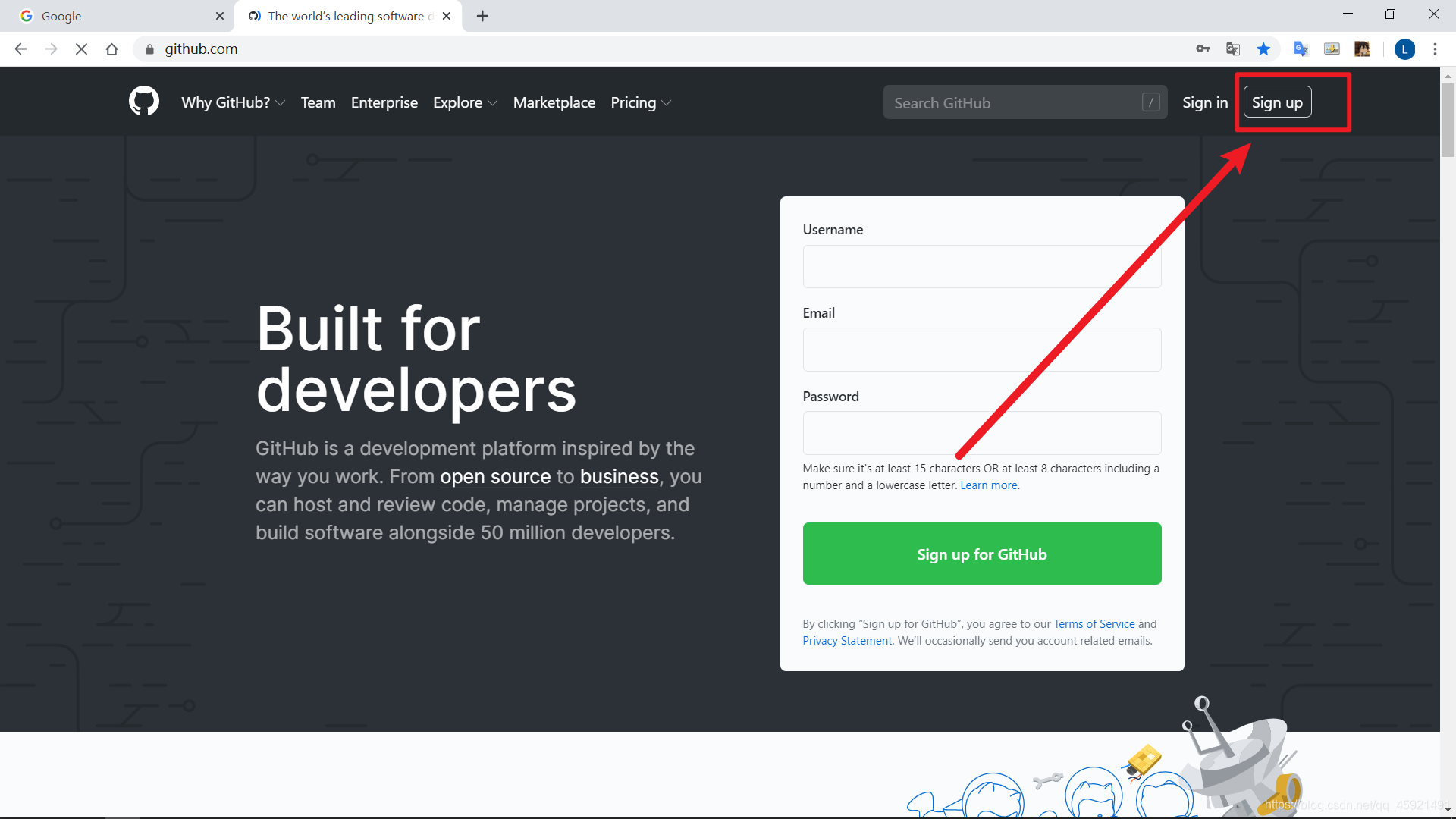1456x819 pixels.
Task: Focus the Email input field
Action: (x=982, y=350)
